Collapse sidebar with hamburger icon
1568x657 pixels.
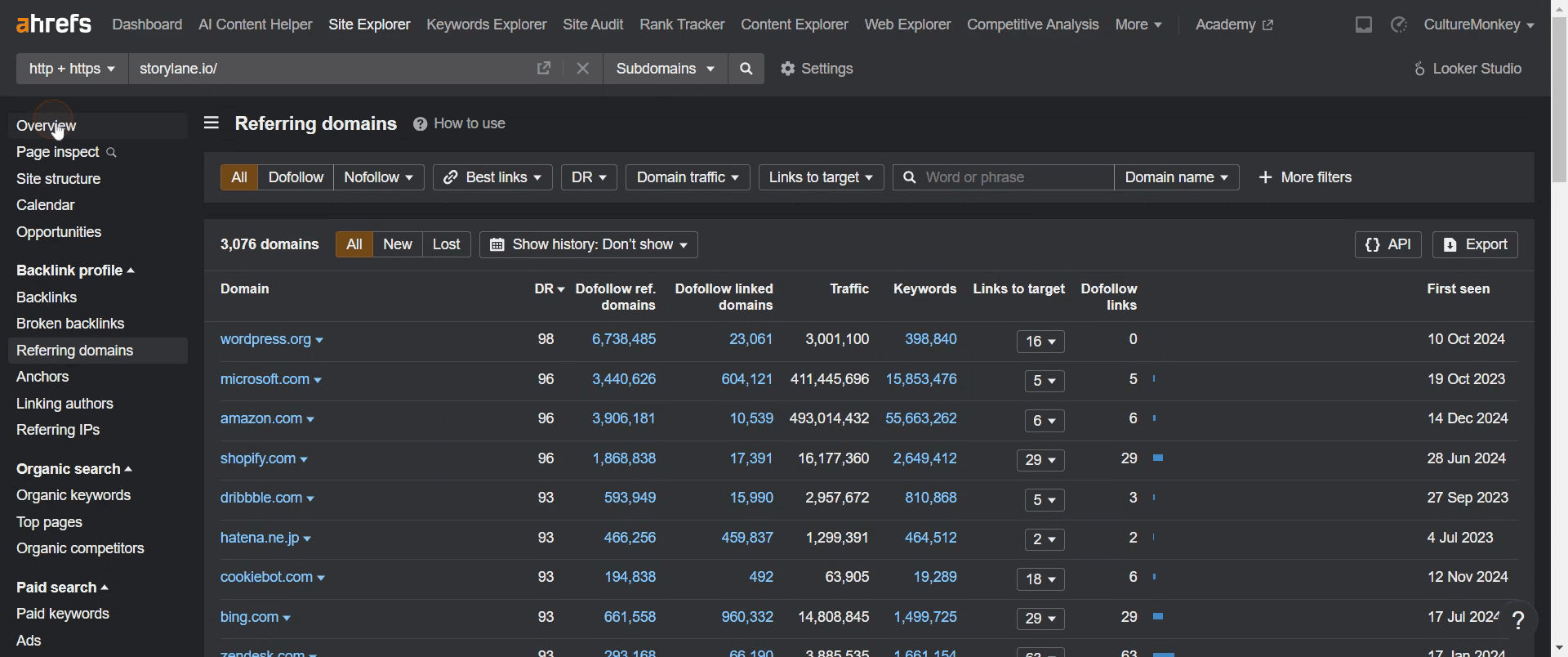(x=212, y=123)
